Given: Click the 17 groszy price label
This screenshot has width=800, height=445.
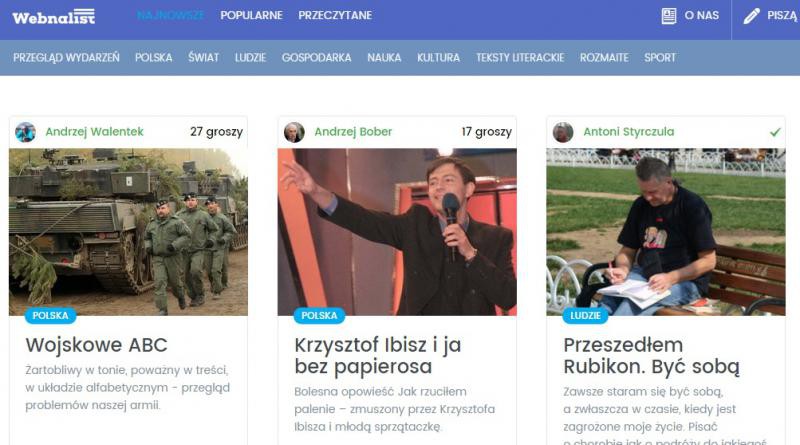Looking at the screenshot, I should [486, 132].
